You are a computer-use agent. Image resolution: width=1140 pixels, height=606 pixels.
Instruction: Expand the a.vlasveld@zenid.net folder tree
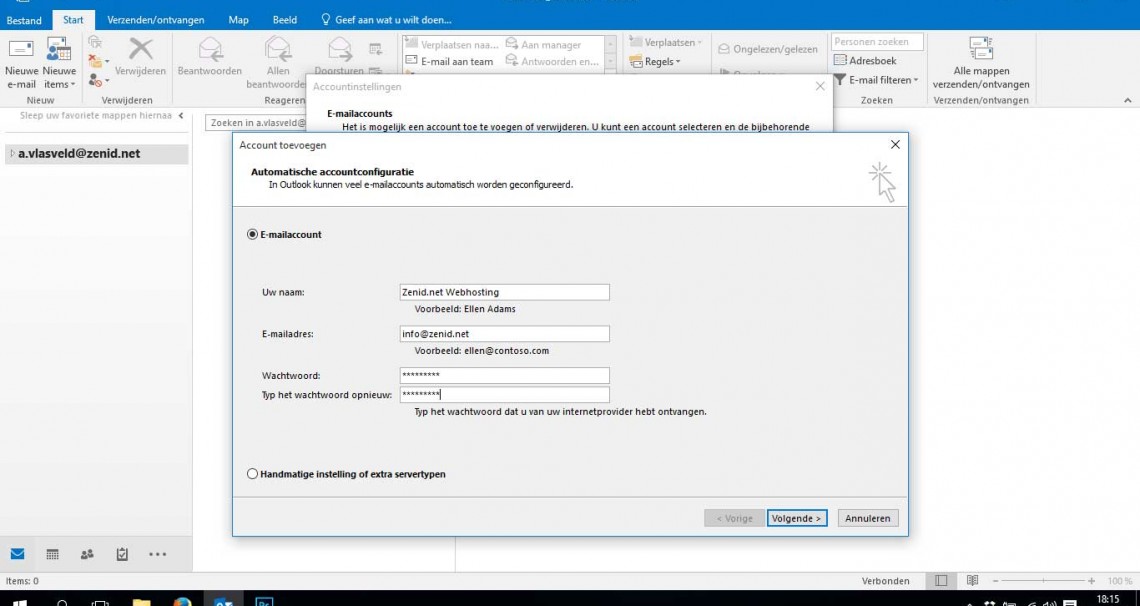coord(12,153)
